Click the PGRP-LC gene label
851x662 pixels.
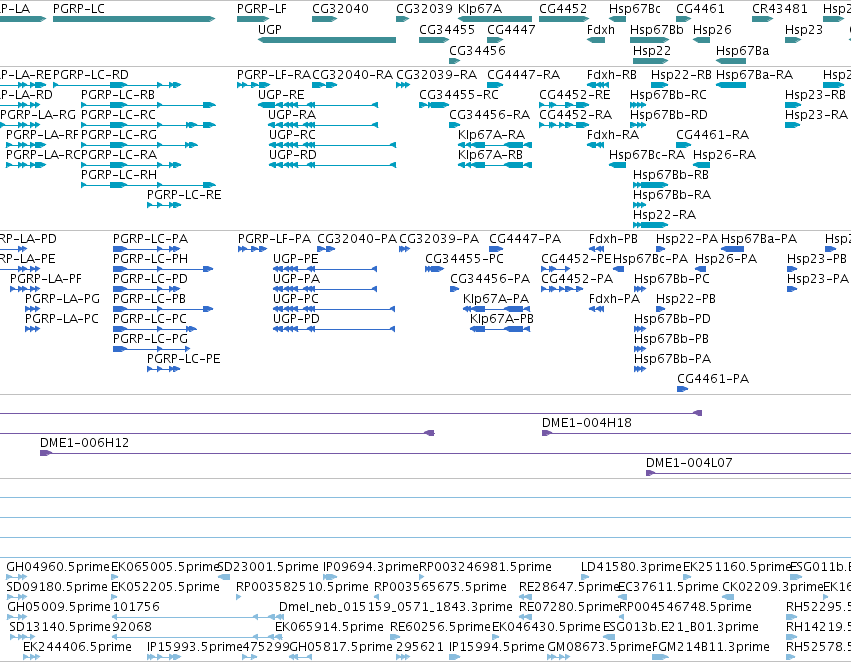click(x=79, y=9)
